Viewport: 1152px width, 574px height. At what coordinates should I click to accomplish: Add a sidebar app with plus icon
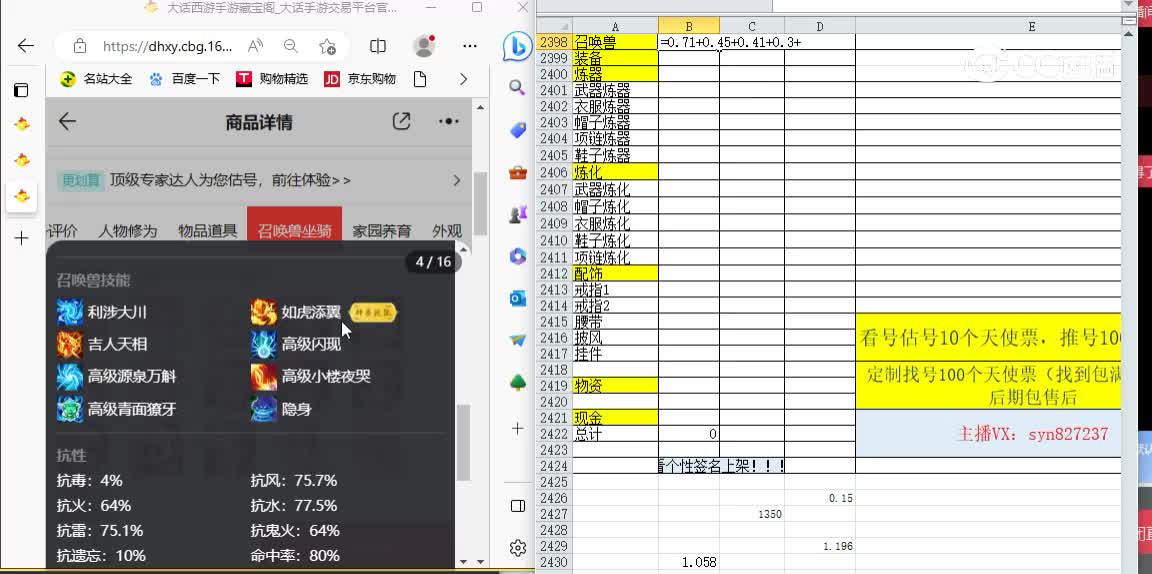click(x=517, y=428)
